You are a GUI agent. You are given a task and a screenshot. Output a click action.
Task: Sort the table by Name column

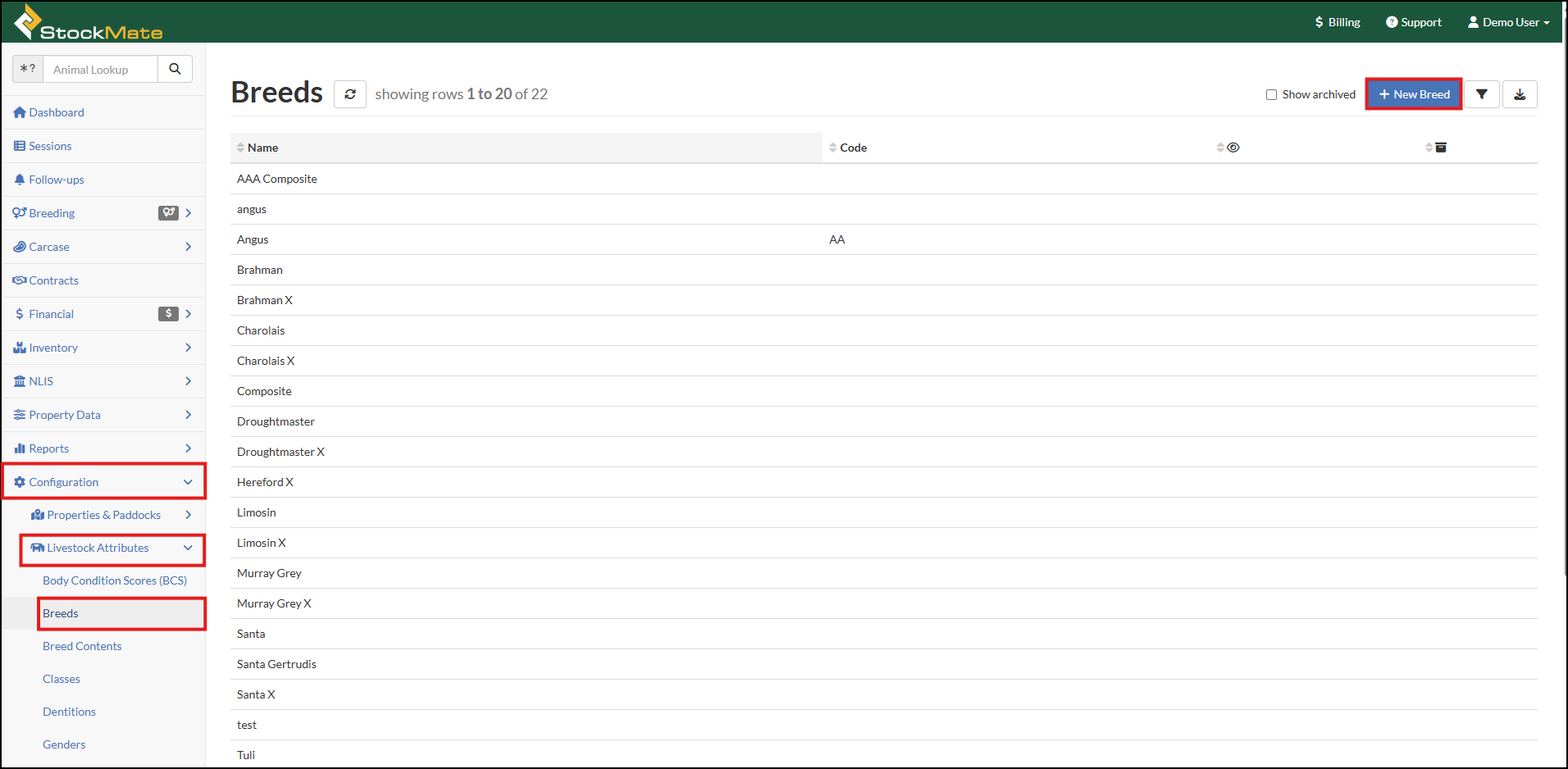262,148
